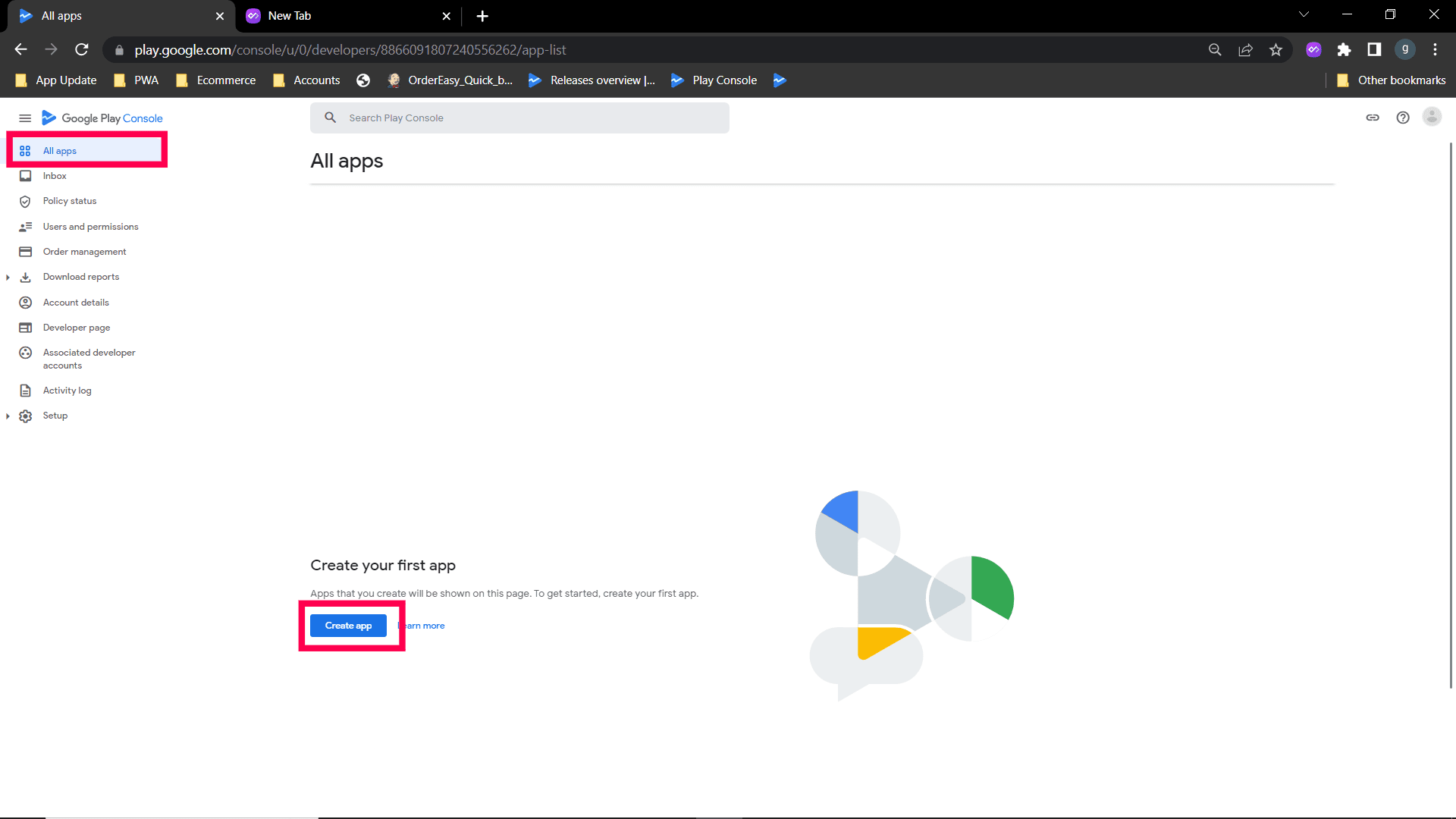The width and height of the screenshot is (1456, 819).
Task: Open the tab search dropdown chevron
Action: [1304, 15]
